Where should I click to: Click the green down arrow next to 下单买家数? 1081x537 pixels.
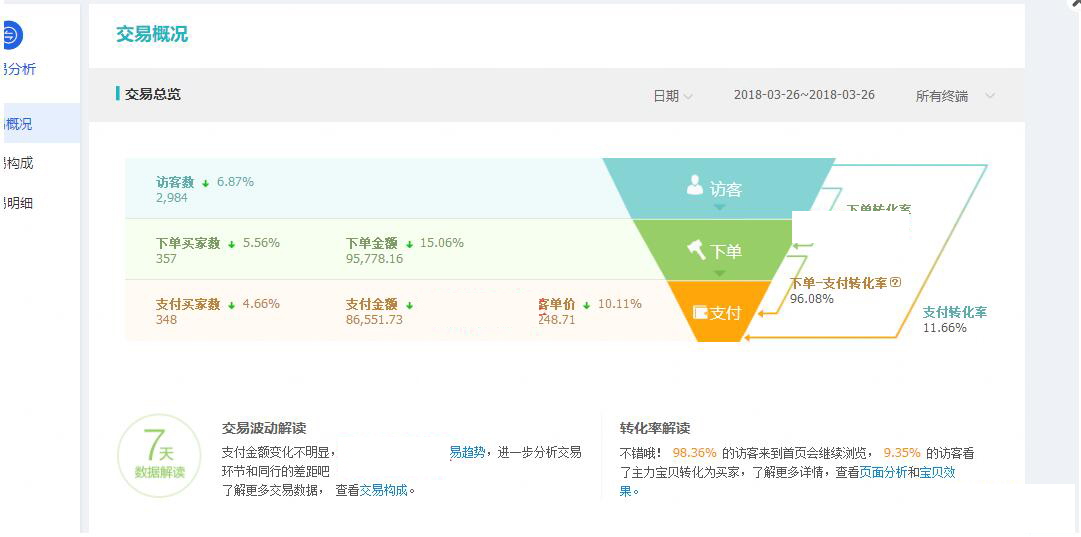(x=232, y=244)
